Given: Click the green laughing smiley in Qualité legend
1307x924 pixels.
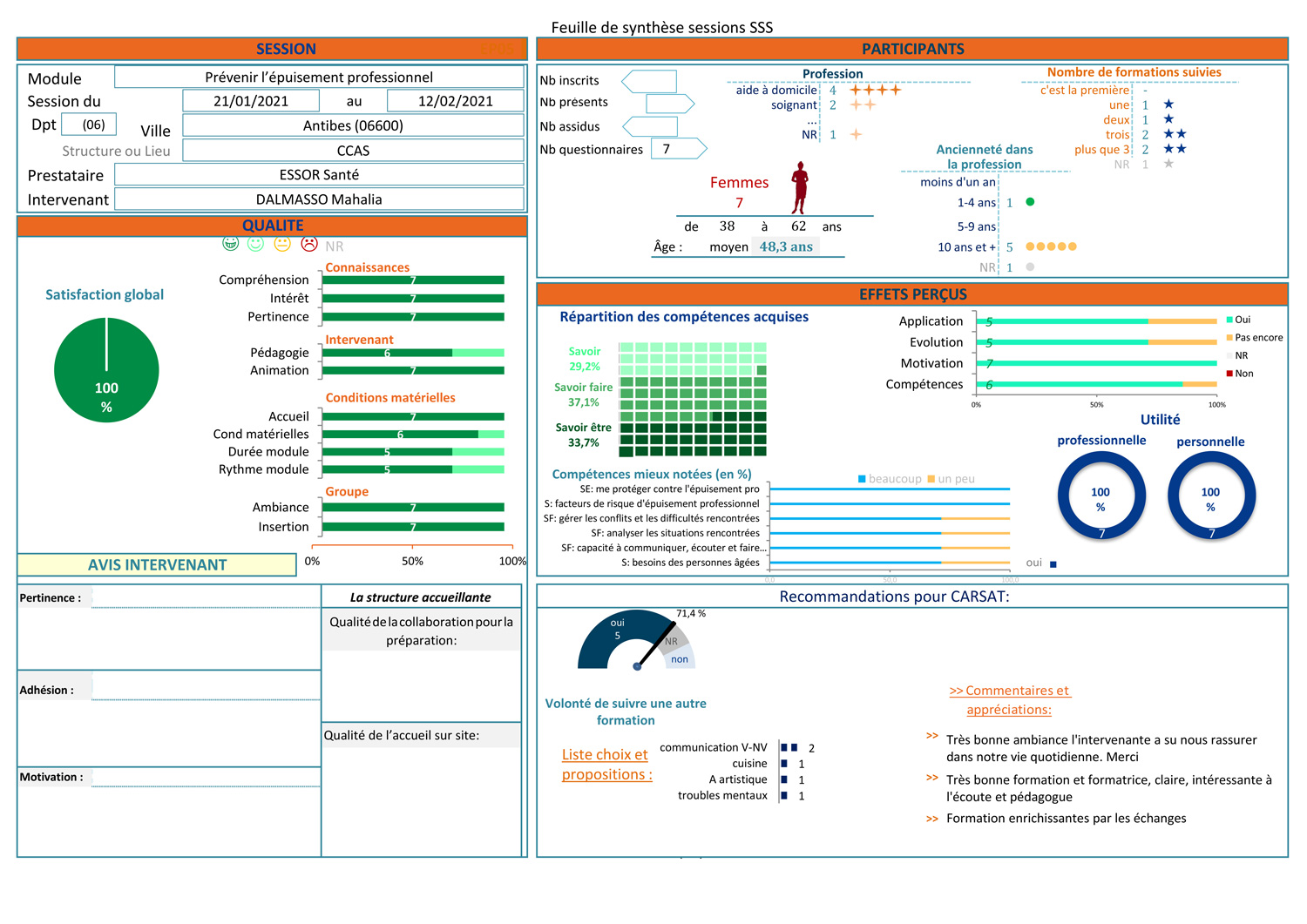Looking at the screenshot, I should (230, 244).
